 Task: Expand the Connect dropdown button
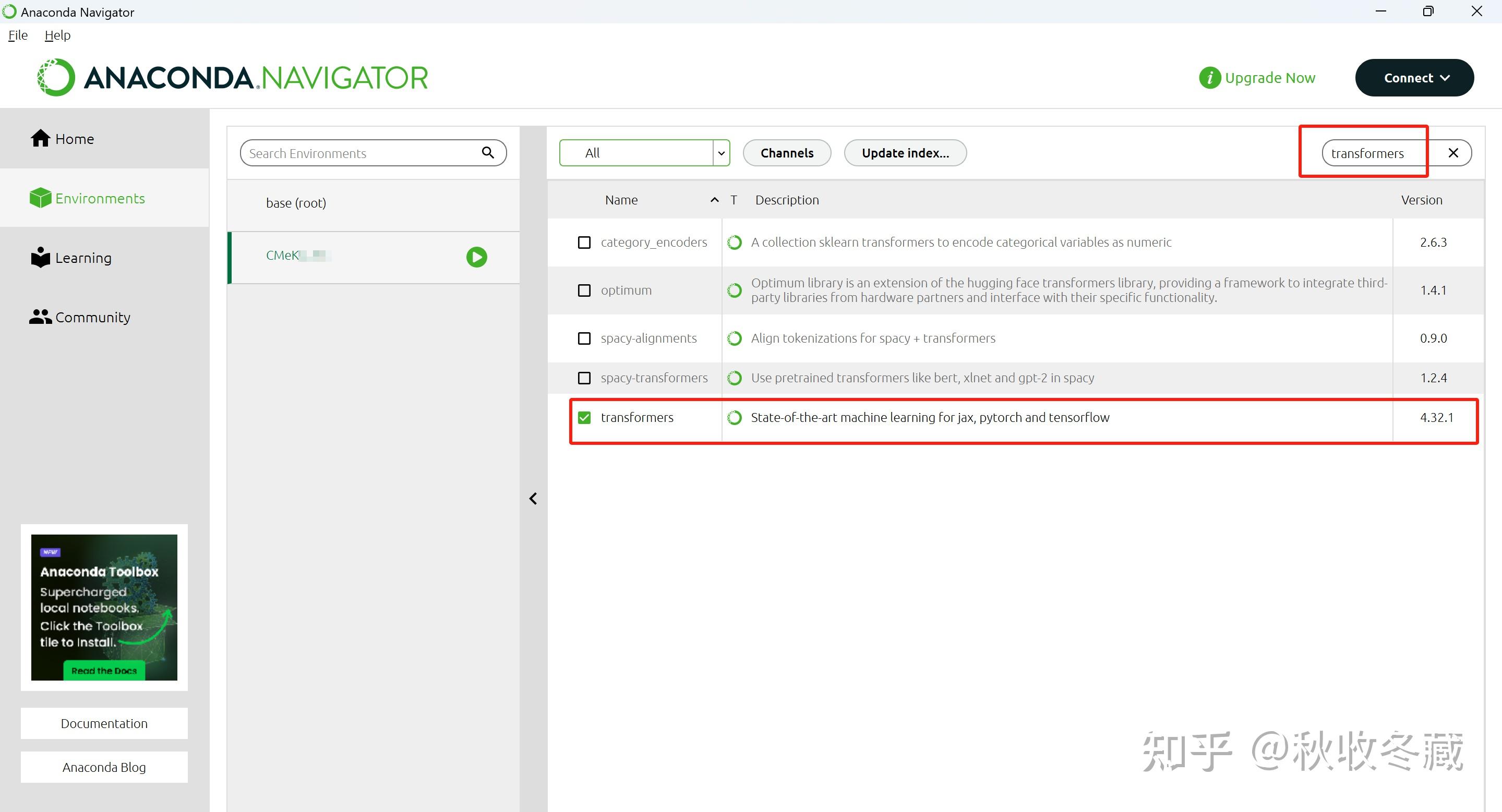click(1414, 78)
